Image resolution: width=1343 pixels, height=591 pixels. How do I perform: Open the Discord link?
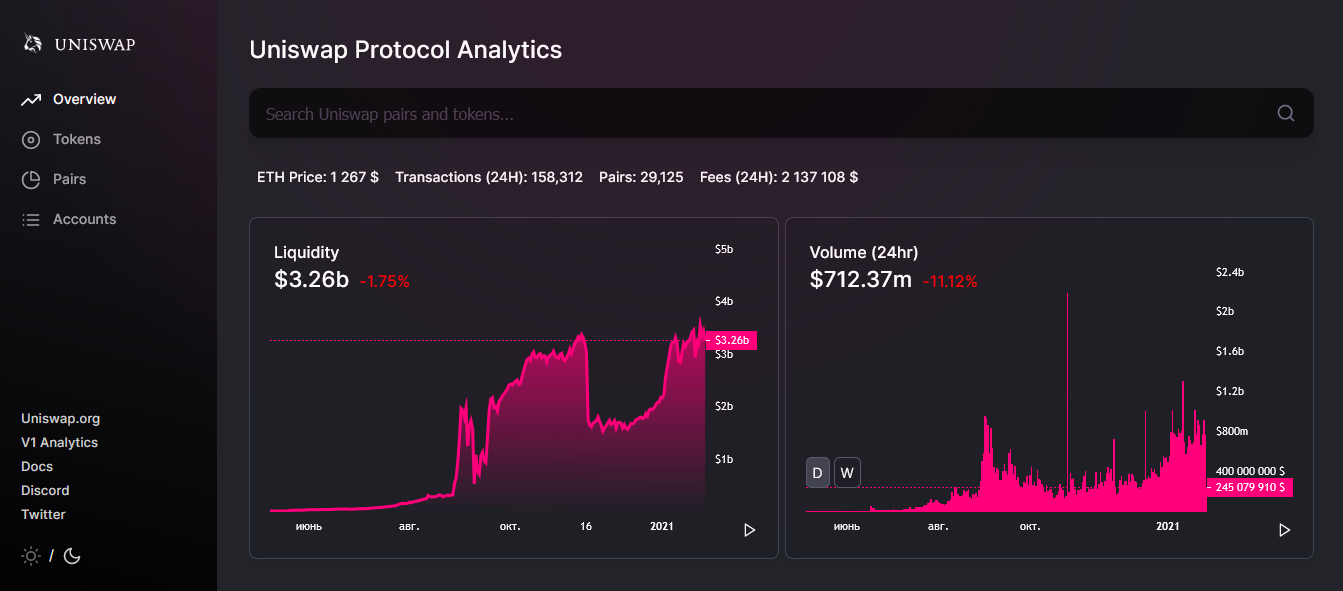tap(45, 491)
